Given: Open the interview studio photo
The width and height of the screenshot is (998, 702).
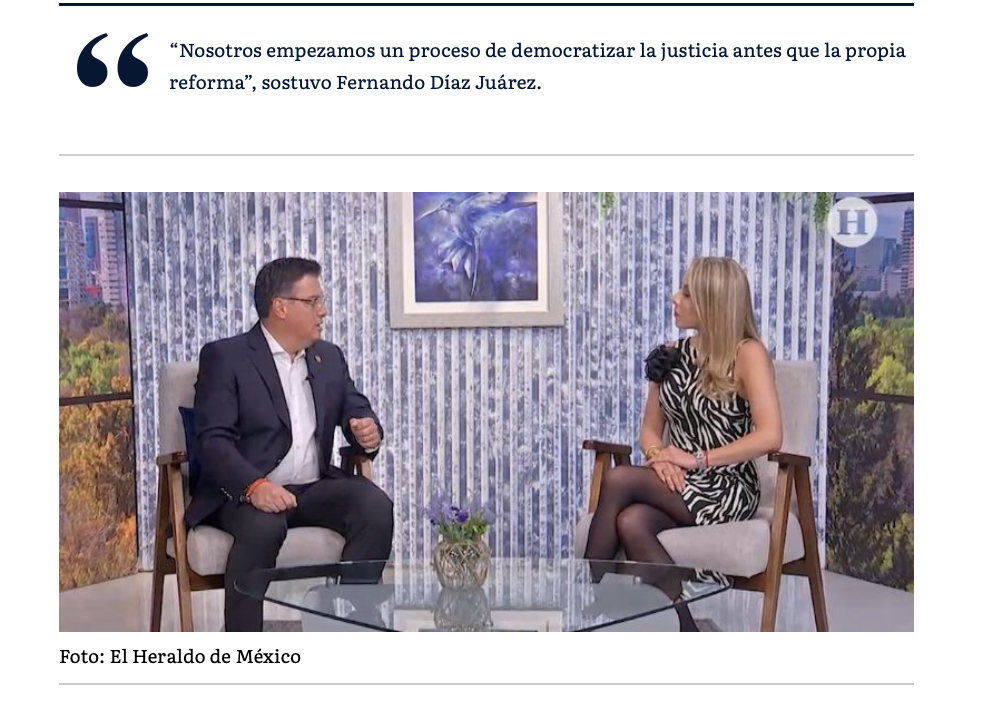Looking at the screenshot, I should 486,412.
